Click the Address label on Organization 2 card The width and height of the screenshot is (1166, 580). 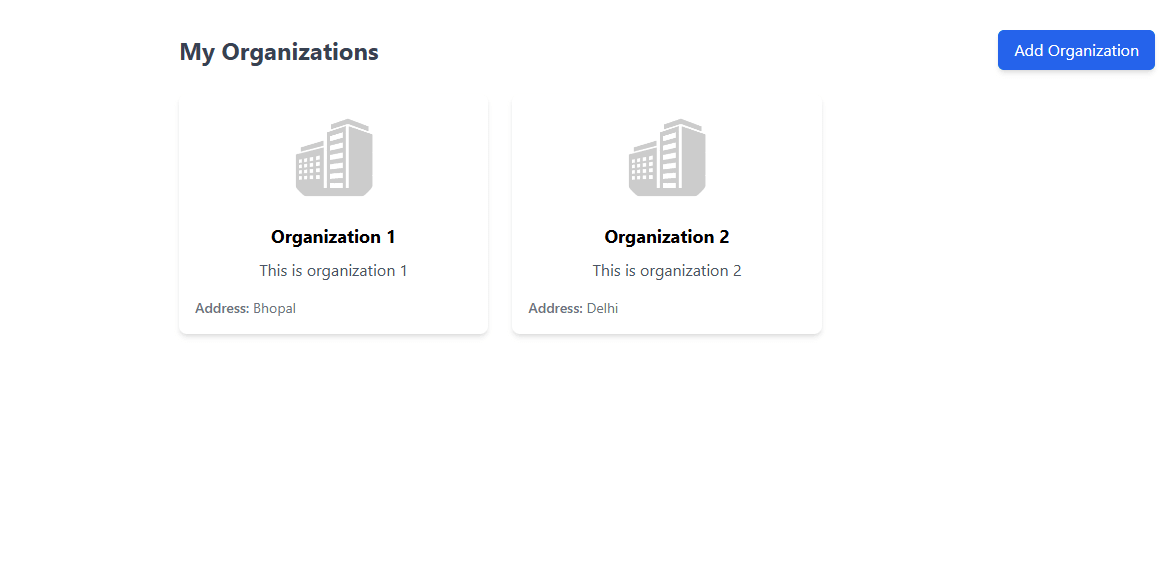pos(555,309)
